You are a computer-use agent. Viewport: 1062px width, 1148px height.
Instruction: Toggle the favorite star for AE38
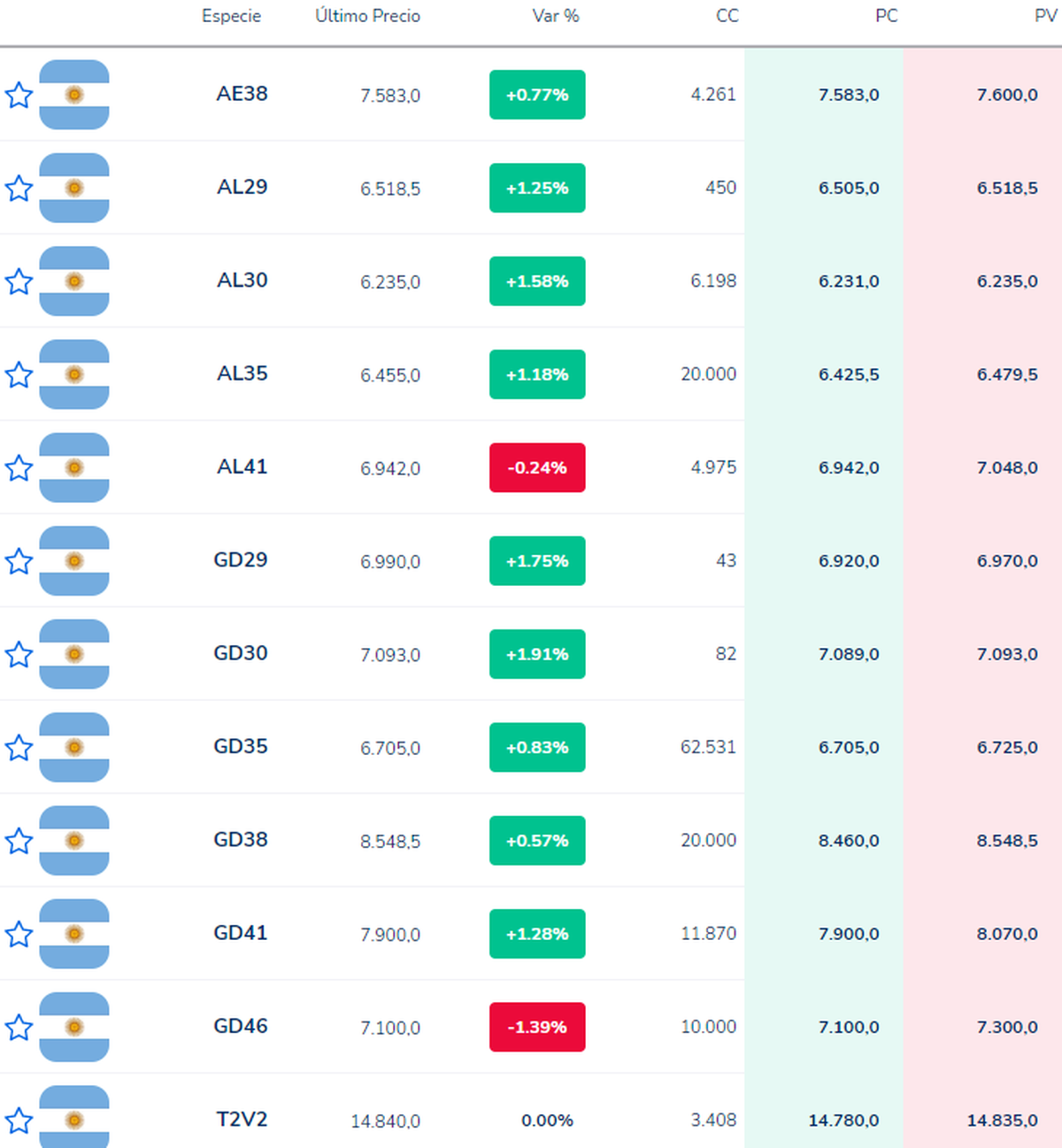[18, 95]
